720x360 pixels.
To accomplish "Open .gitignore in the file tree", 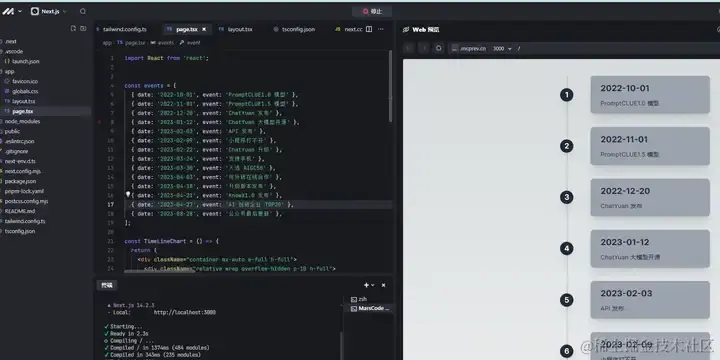I will point(16,152).
